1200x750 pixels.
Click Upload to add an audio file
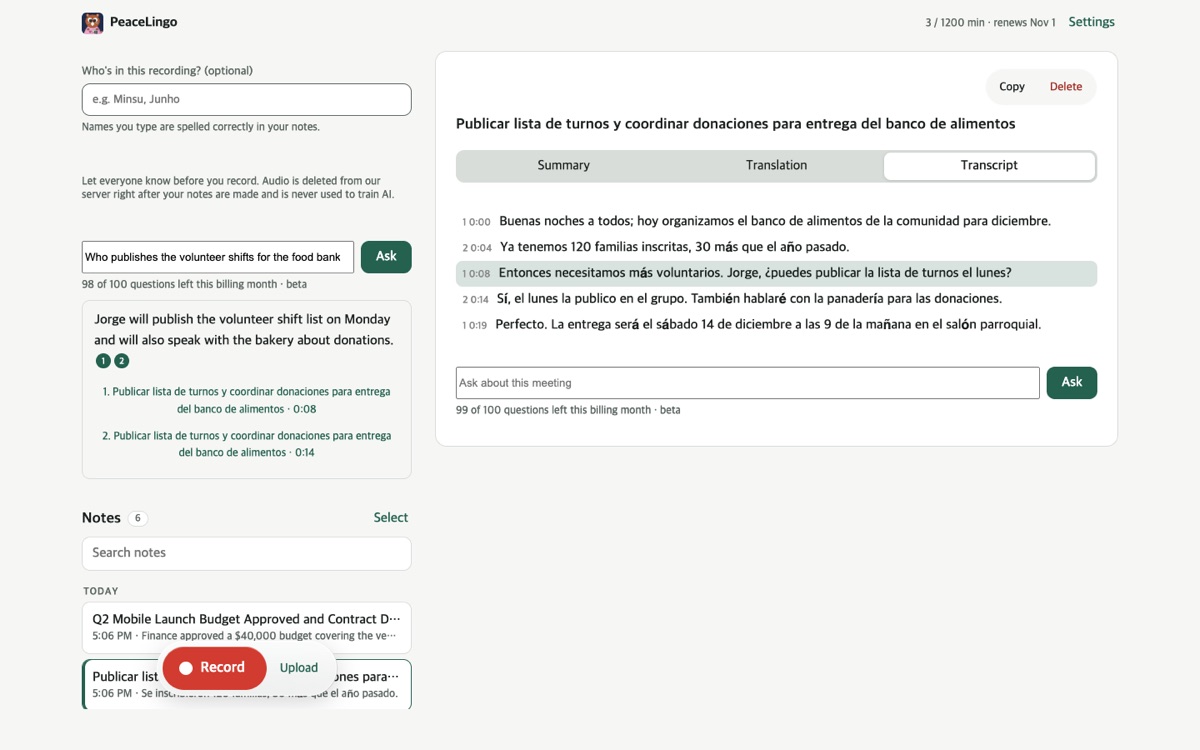click(x=299, y=668)
